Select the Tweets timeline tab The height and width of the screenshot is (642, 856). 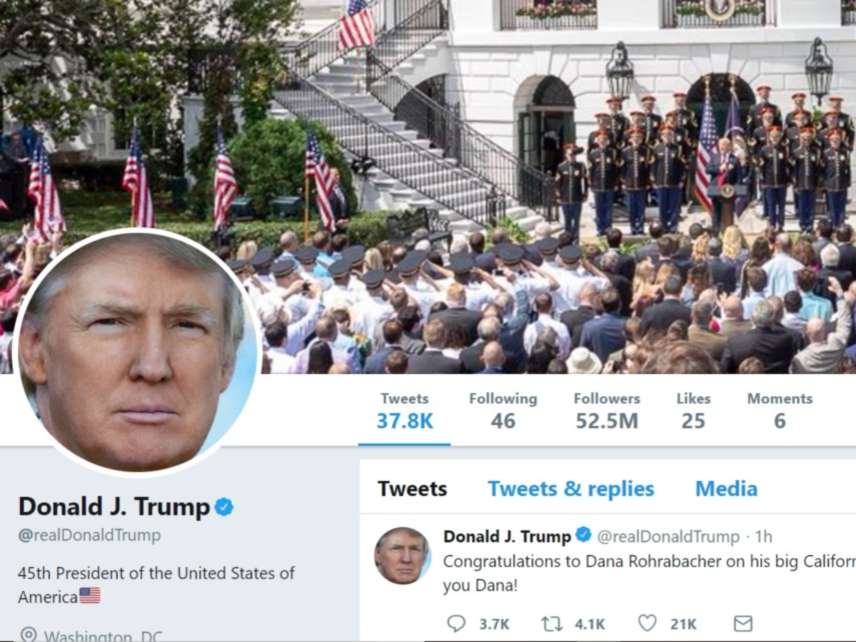412,489
